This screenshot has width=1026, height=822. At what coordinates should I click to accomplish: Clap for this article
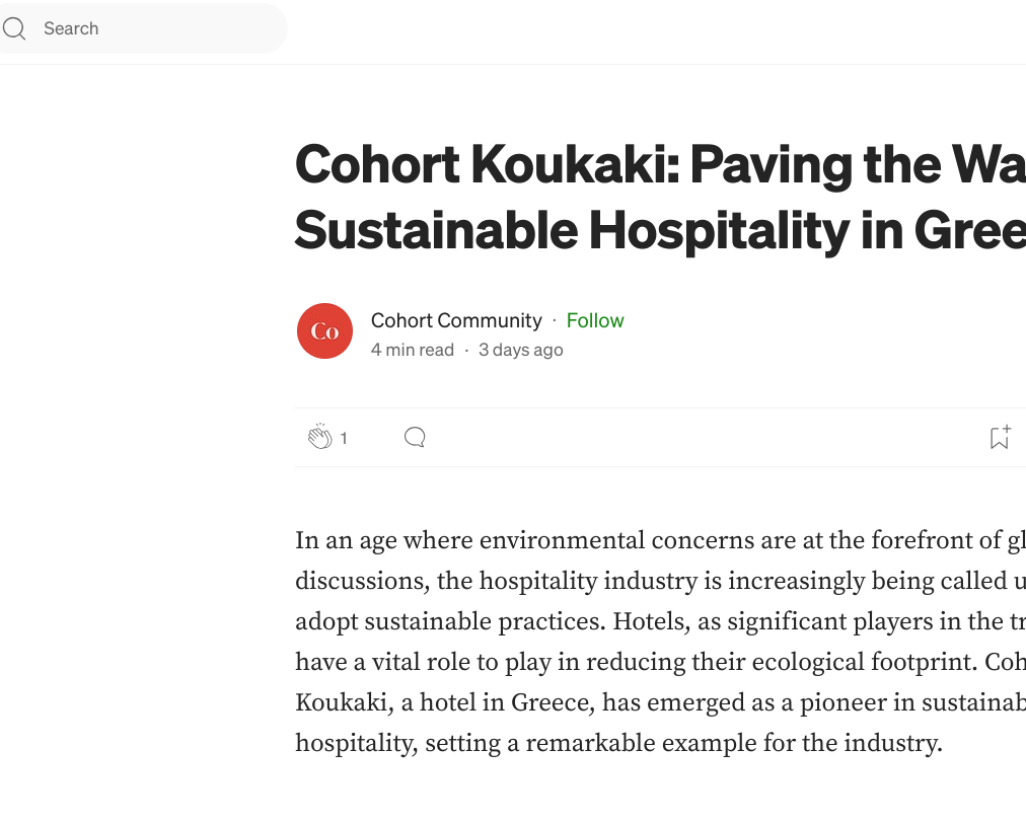pos(319,437)
